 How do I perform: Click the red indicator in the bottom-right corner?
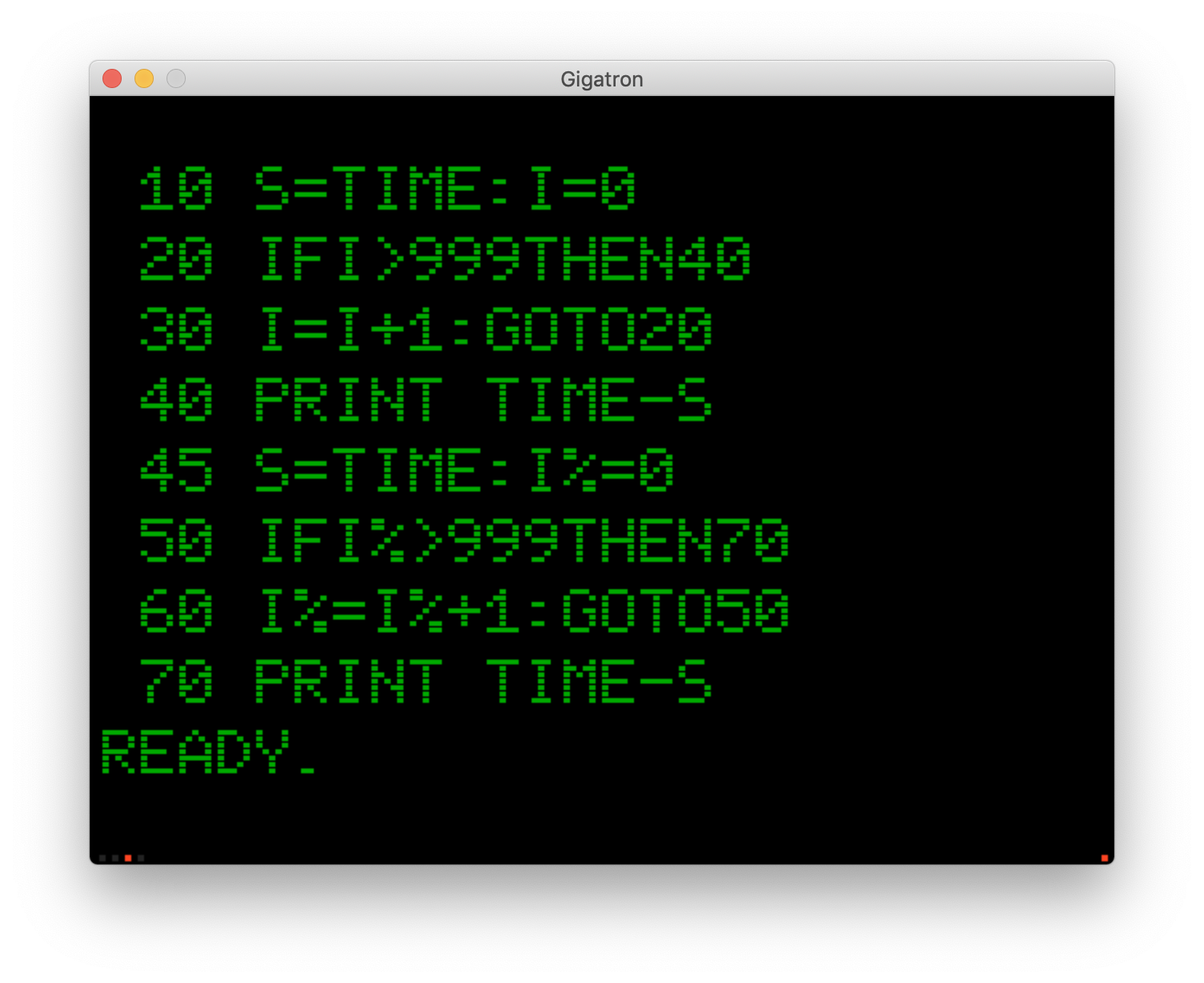tap(1105, 858)
